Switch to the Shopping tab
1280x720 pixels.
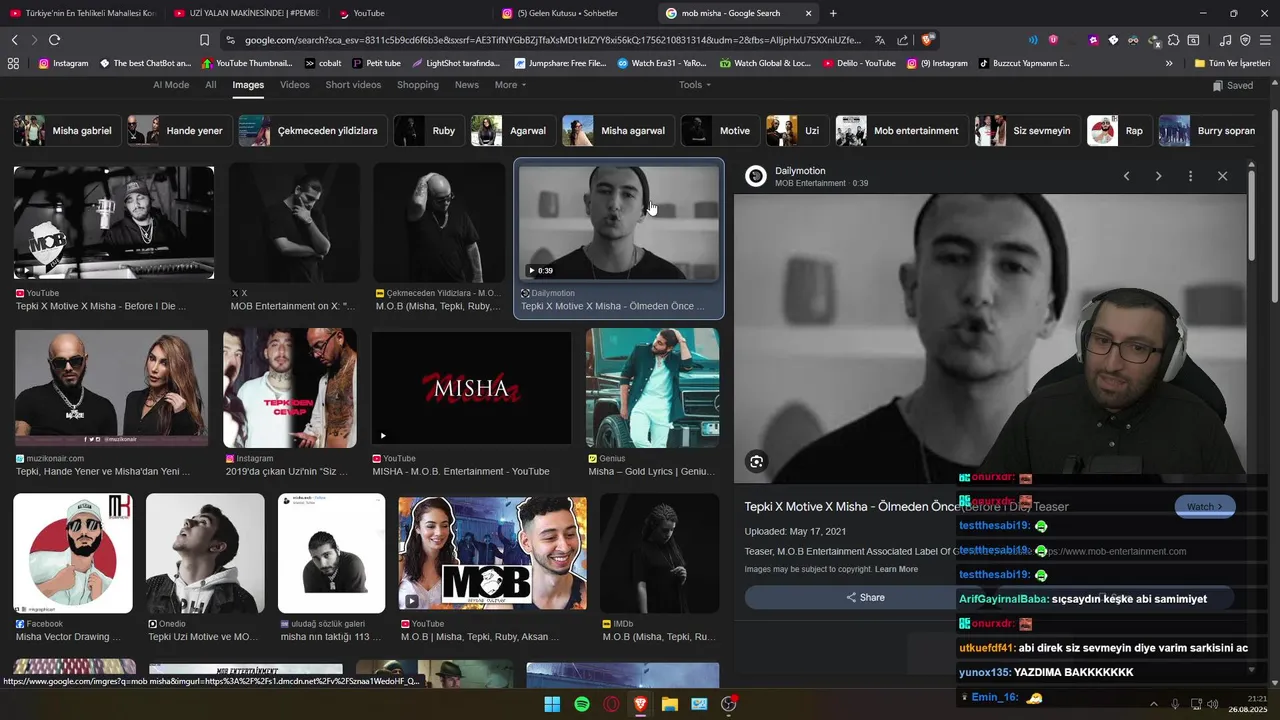[418, 85]
